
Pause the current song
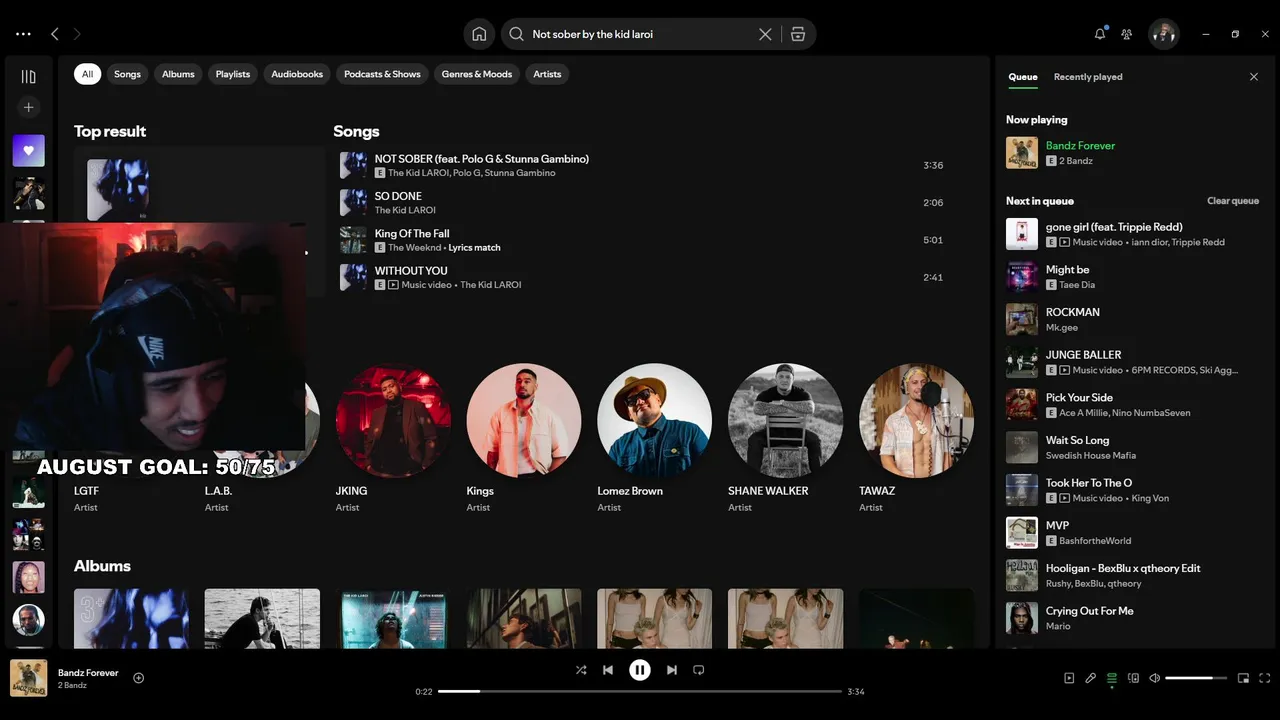coord(640,670)
